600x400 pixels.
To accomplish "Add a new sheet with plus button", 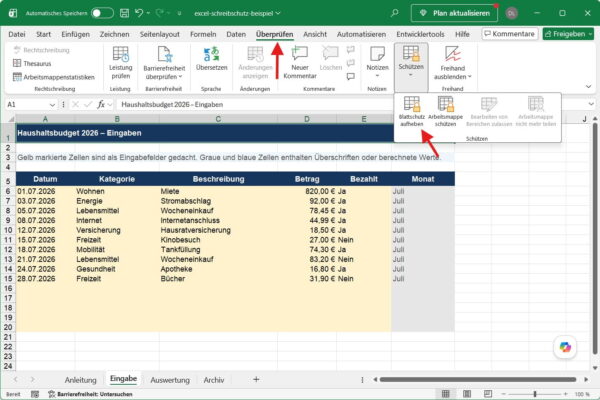I will (256, 379).
